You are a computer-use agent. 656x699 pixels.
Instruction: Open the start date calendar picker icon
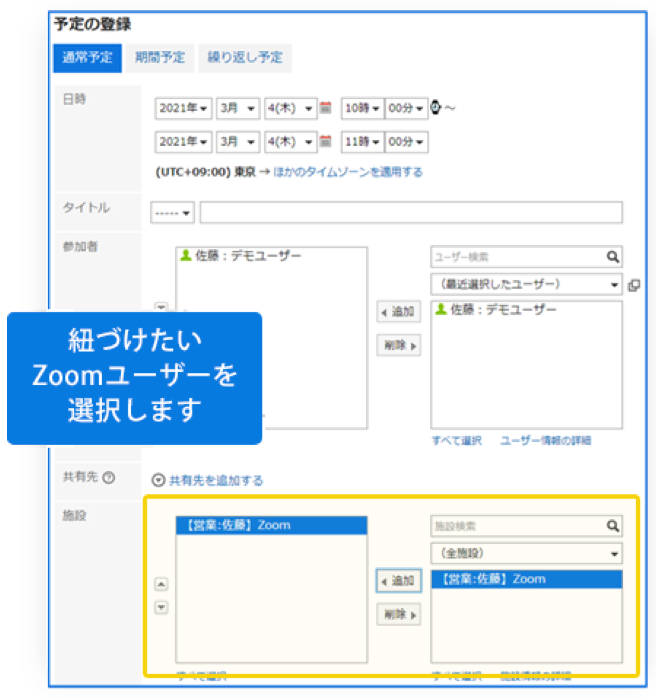pyautogui.click(x=326, y=108)
